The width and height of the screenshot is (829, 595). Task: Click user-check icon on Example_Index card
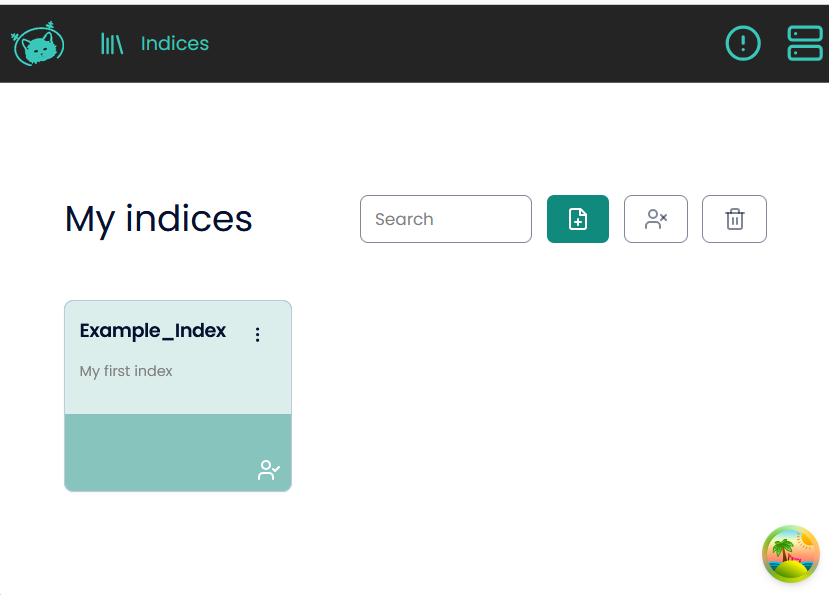point(268,470)
